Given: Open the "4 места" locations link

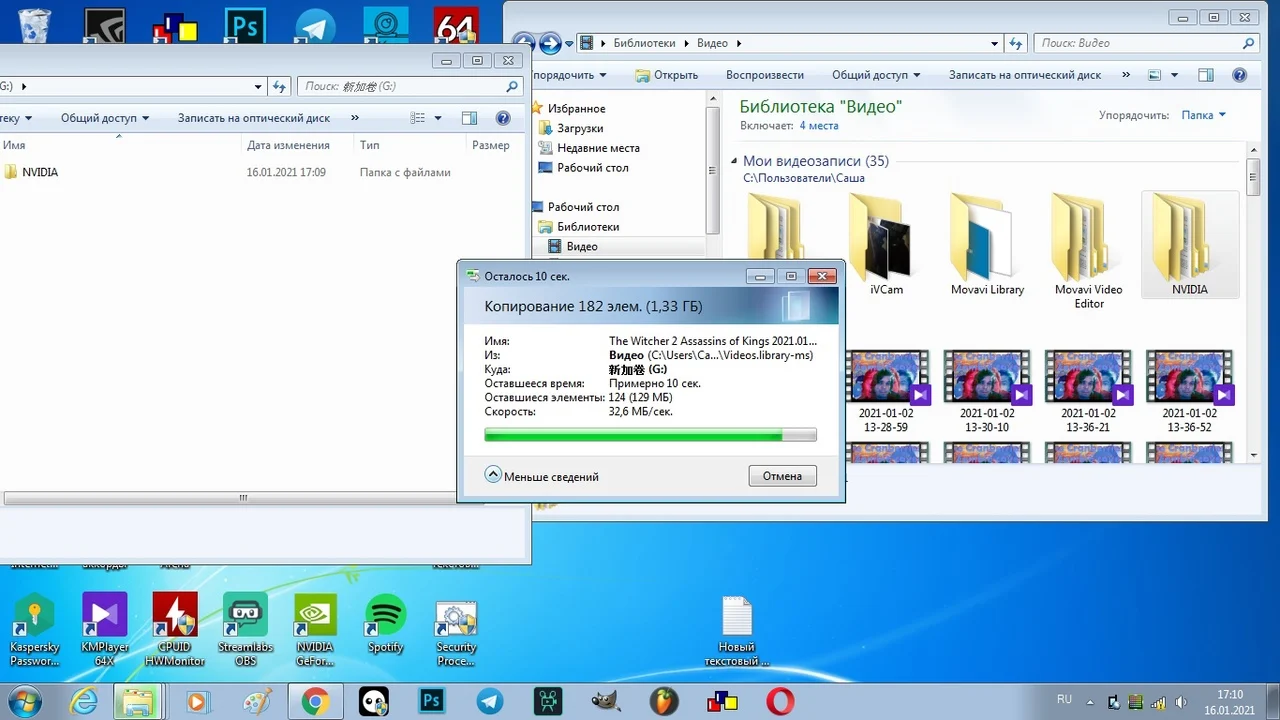Looking at the screenshot, I should 818,126.
